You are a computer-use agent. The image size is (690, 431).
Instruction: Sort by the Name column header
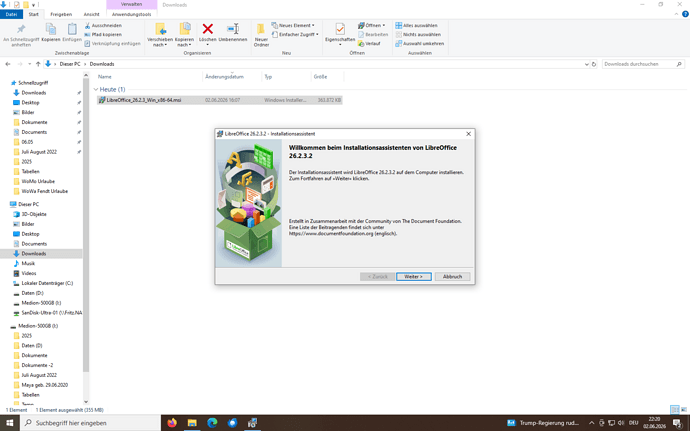coord(105,77)
